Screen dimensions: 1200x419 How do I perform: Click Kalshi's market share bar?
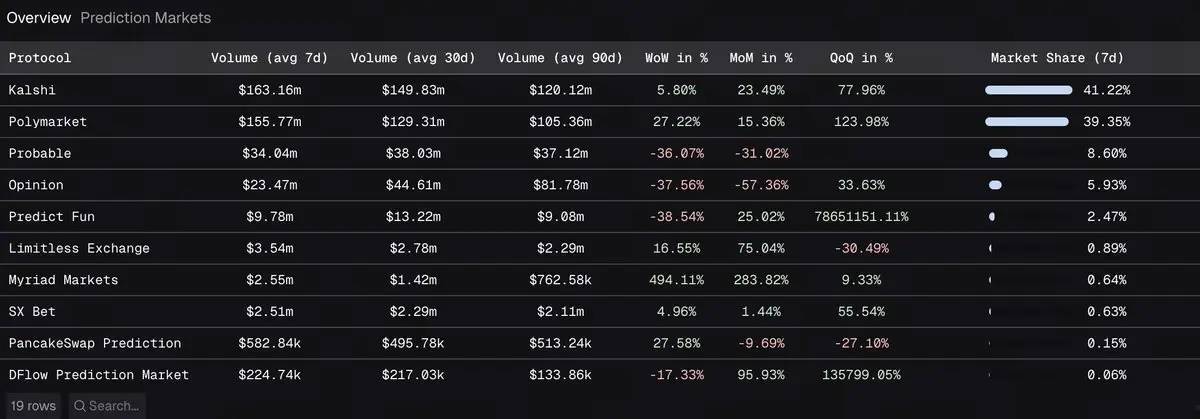click(1028, 90)
